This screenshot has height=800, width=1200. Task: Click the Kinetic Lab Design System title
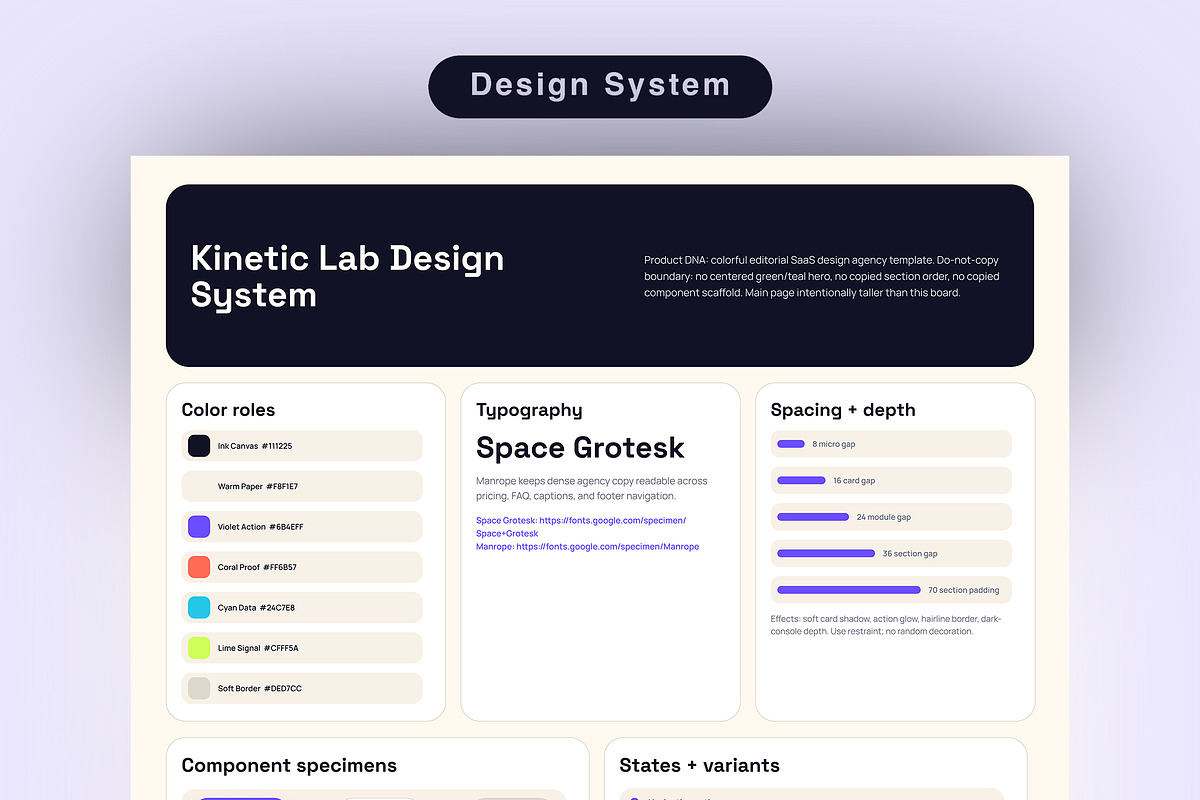347,276
